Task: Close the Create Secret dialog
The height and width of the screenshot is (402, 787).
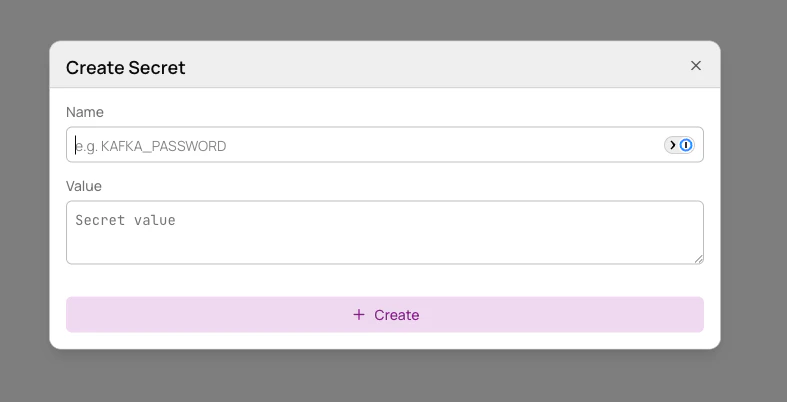Action: 695,66
